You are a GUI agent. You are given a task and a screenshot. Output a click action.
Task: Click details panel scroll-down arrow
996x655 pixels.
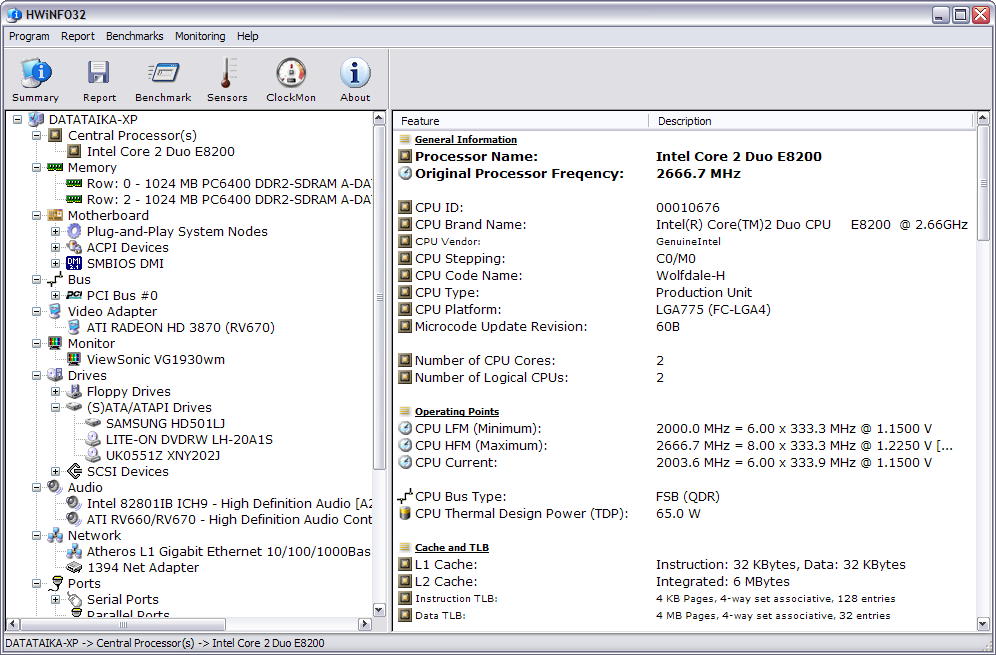[x=983, y=624]
